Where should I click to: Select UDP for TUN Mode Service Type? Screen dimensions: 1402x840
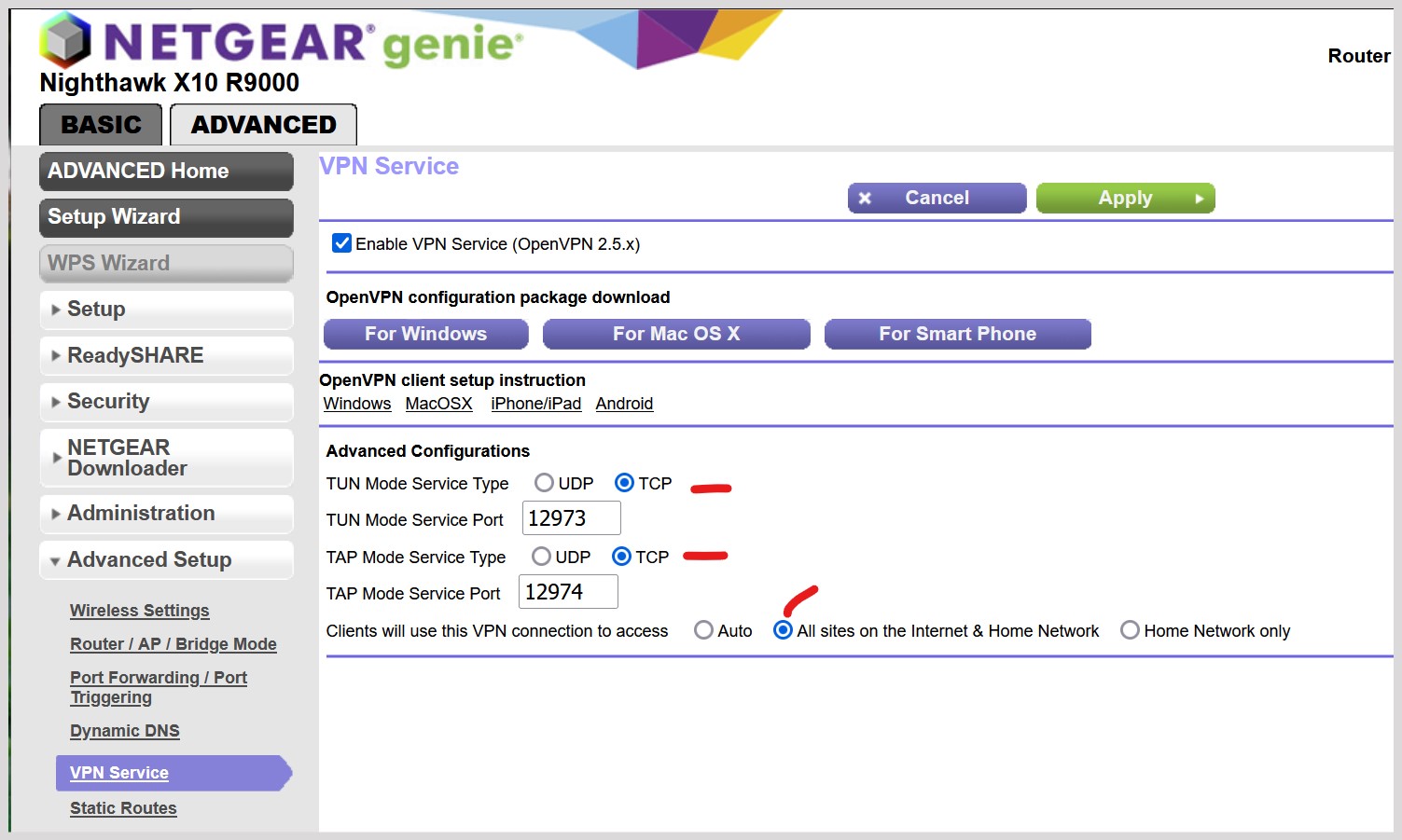tap(544, 482)
